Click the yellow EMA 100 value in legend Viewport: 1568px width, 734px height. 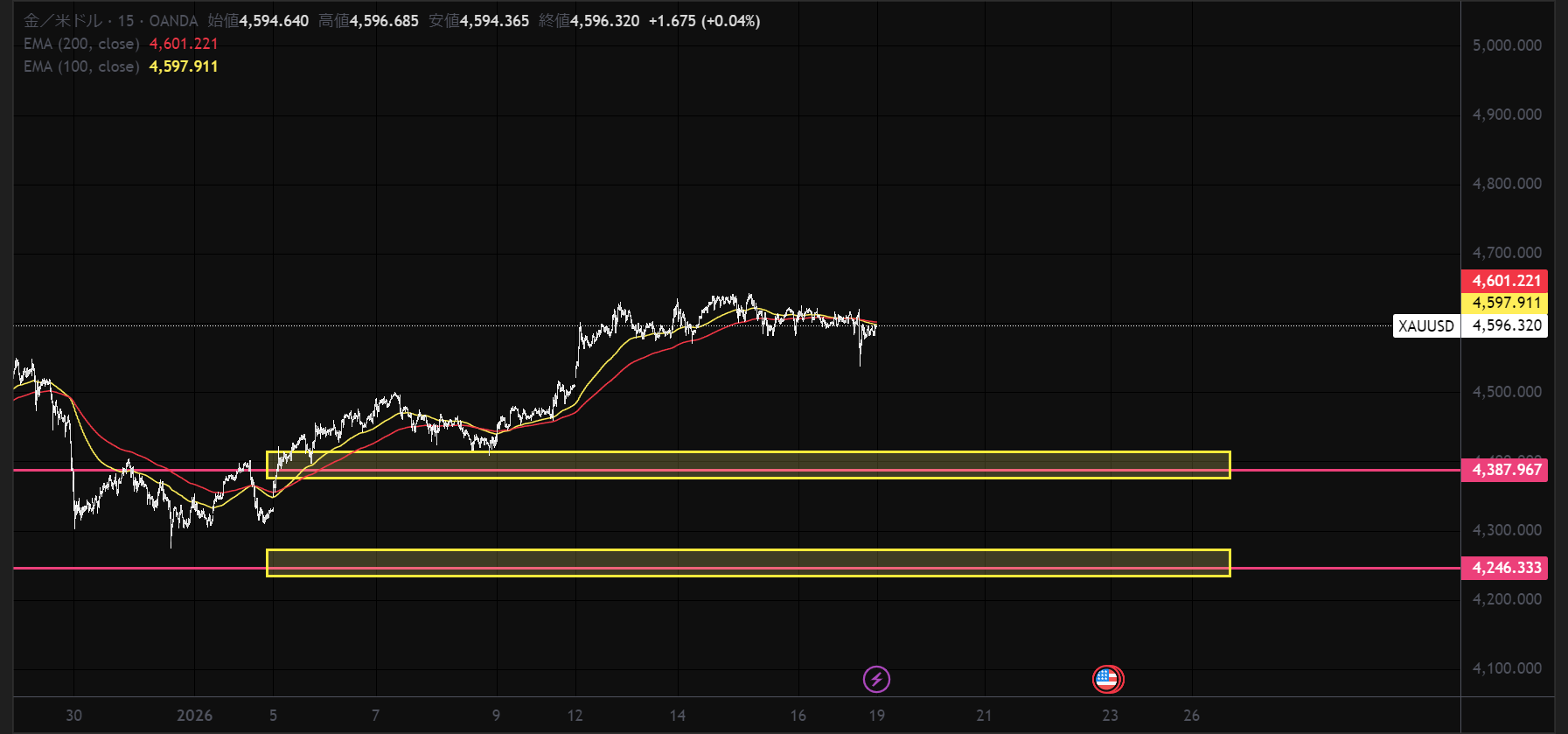pos(184,66)
